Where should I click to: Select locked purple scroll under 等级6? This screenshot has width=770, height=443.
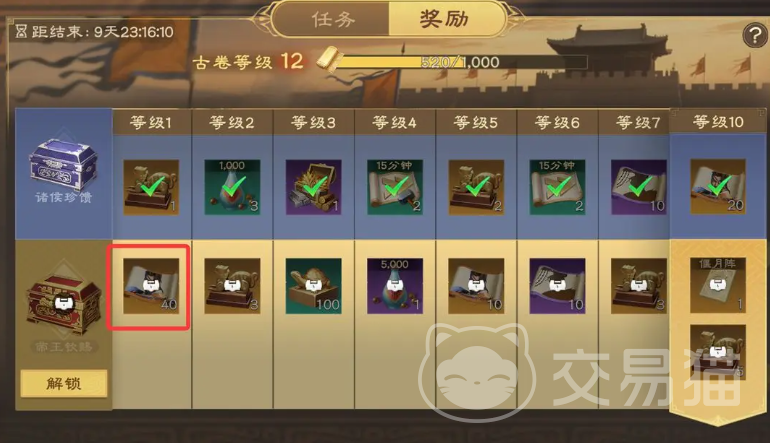pyautogui.click(x=557, y=286)
